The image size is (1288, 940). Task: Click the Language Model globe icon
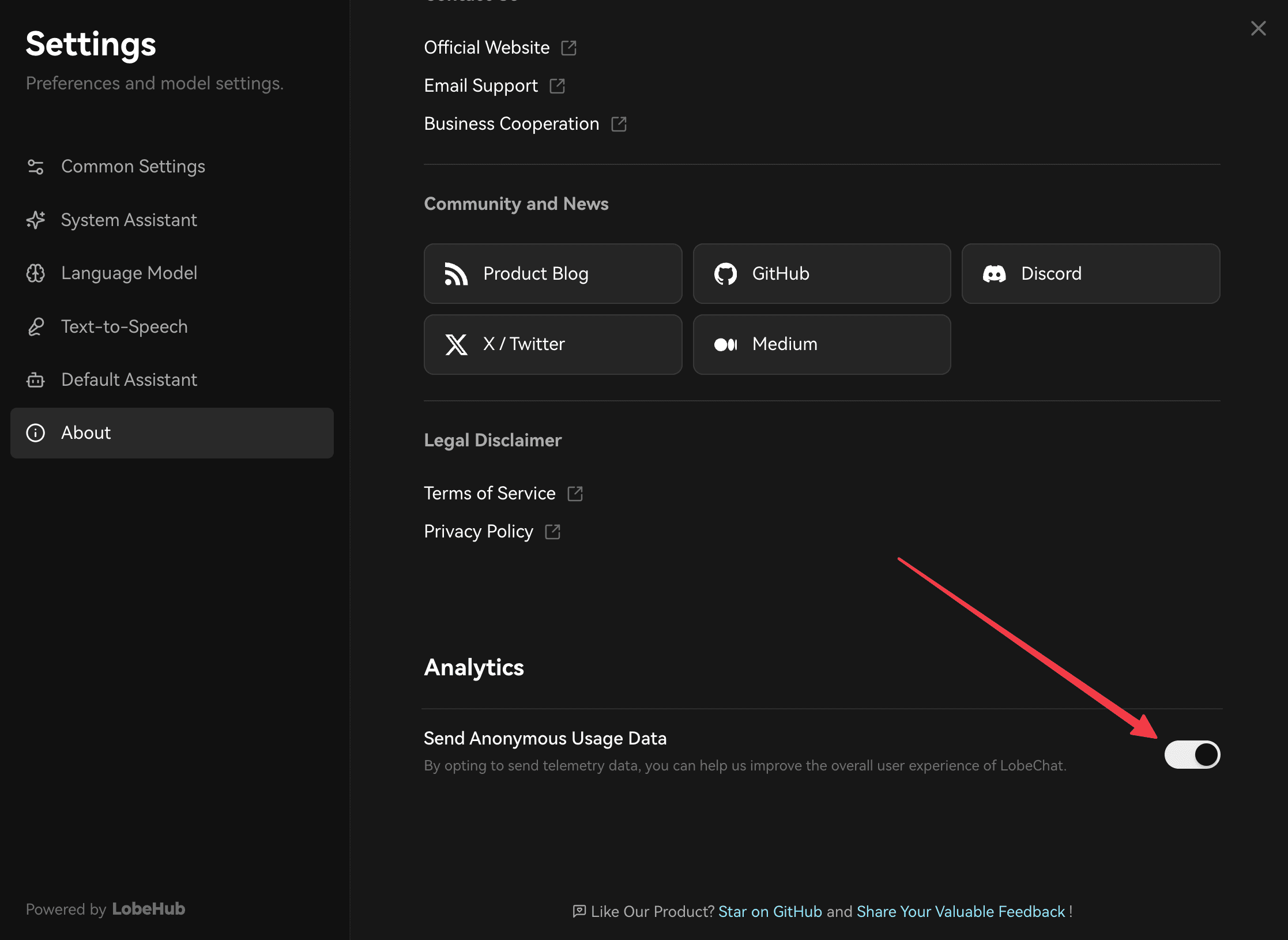click(36, 273)
